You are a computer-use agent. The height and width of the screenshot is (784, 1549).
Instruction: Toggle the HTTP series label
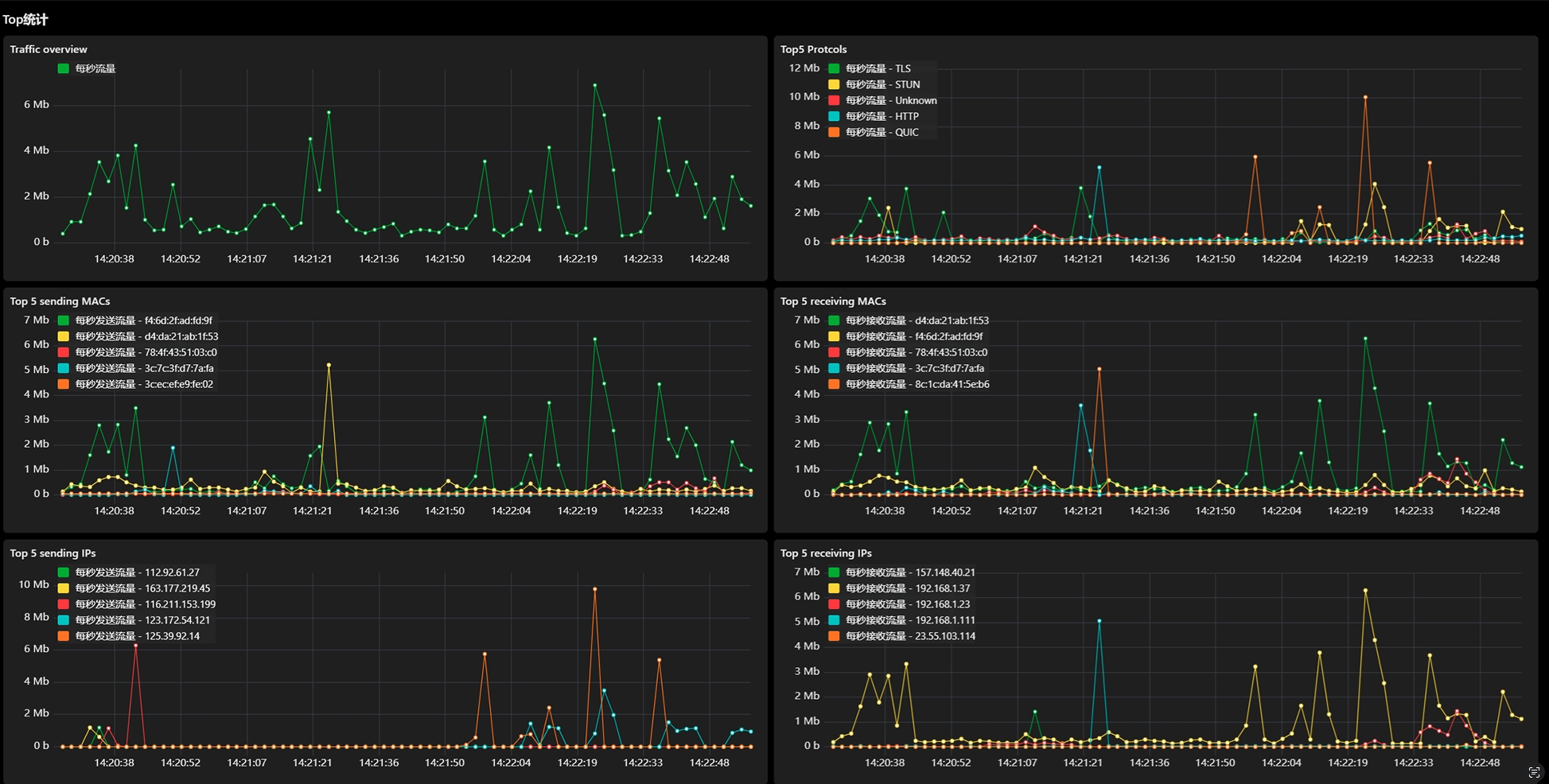[x=882, y=116]
